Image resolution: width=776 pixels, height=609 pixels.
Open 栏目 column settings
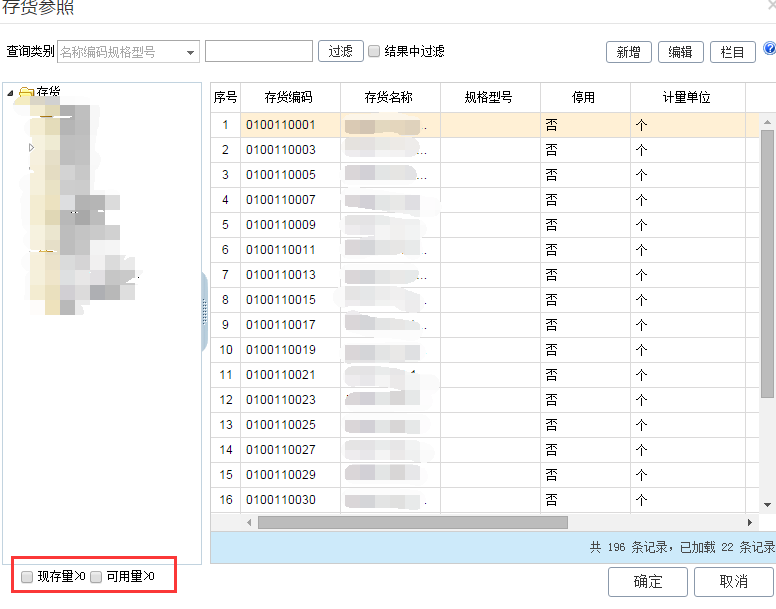click(733, 52)
